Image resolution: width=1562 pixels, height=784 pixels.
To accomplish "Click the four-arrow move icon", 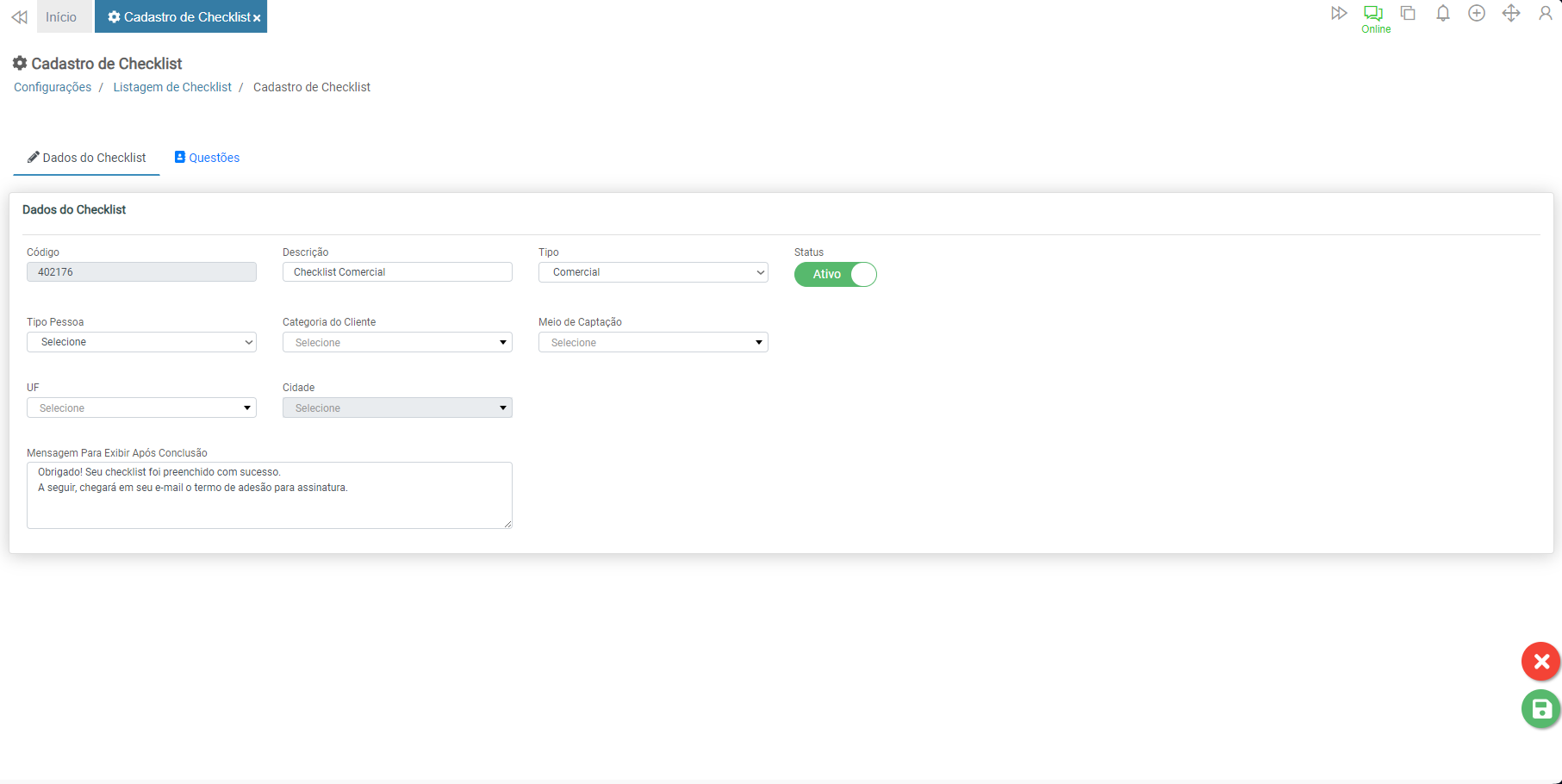I will (x=1511, y=13).
